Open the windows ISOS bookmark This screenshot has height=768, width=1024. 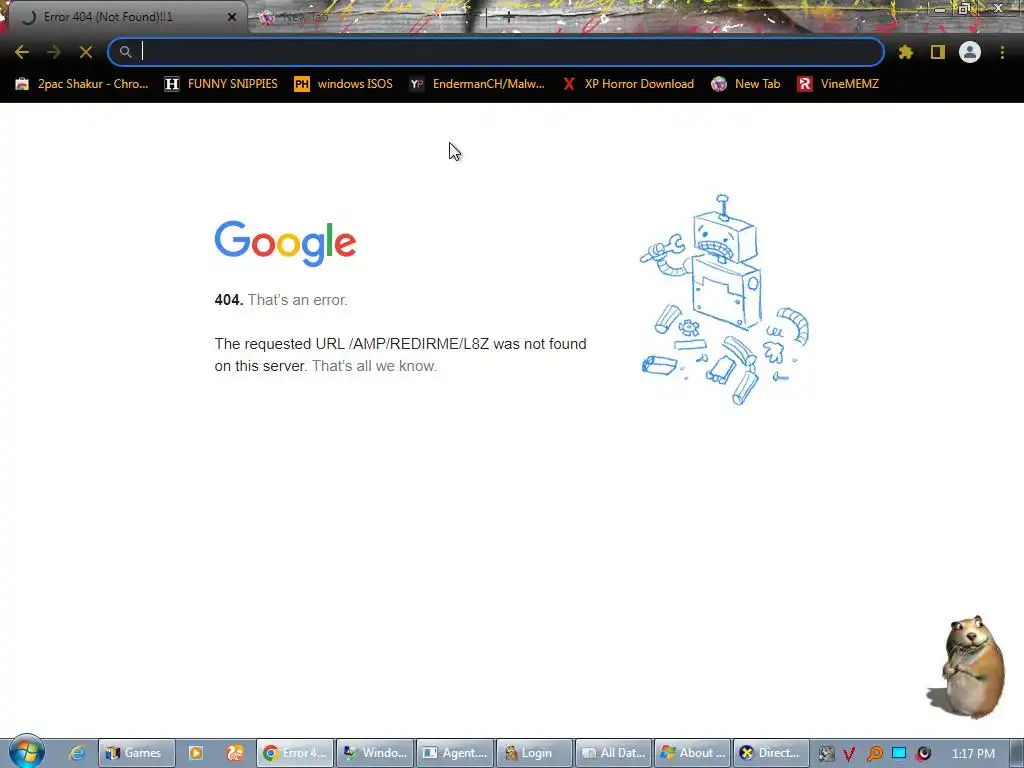(344, 84)
